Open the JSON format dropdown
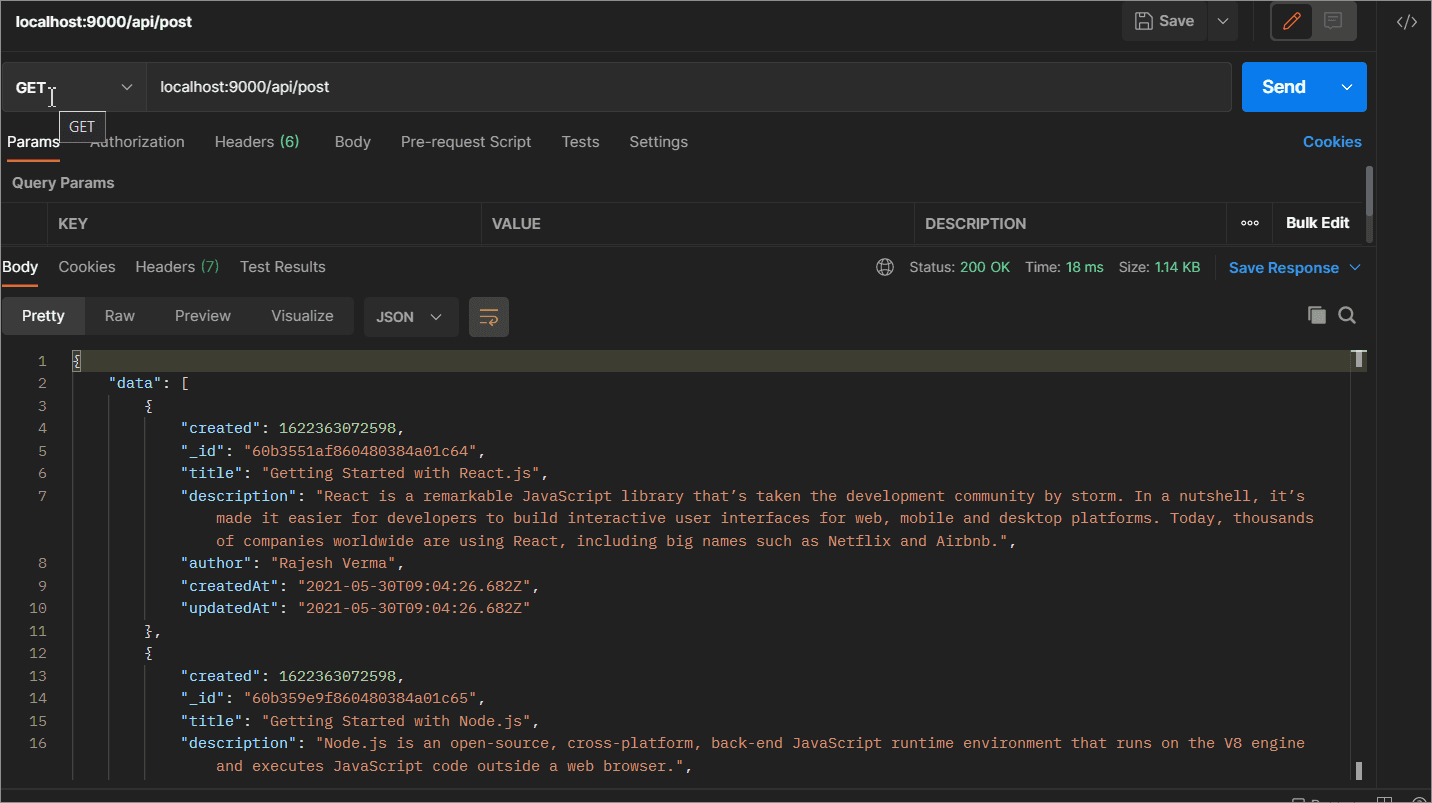 click(410, 317)
